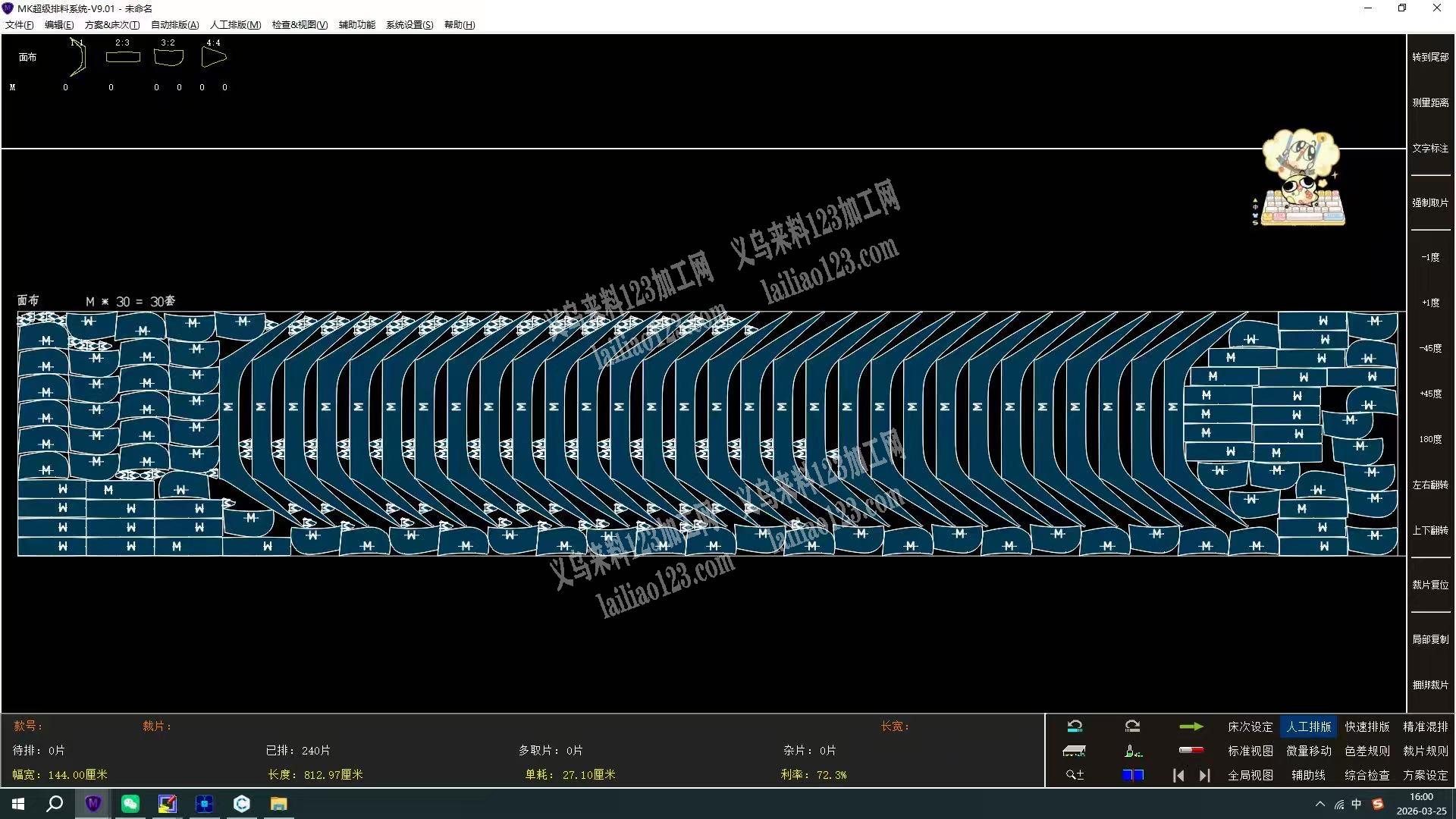The image size is (1456, 819).
Task: Select the 4:4 triangular piece thumbnail
Action: click(214, 57)
